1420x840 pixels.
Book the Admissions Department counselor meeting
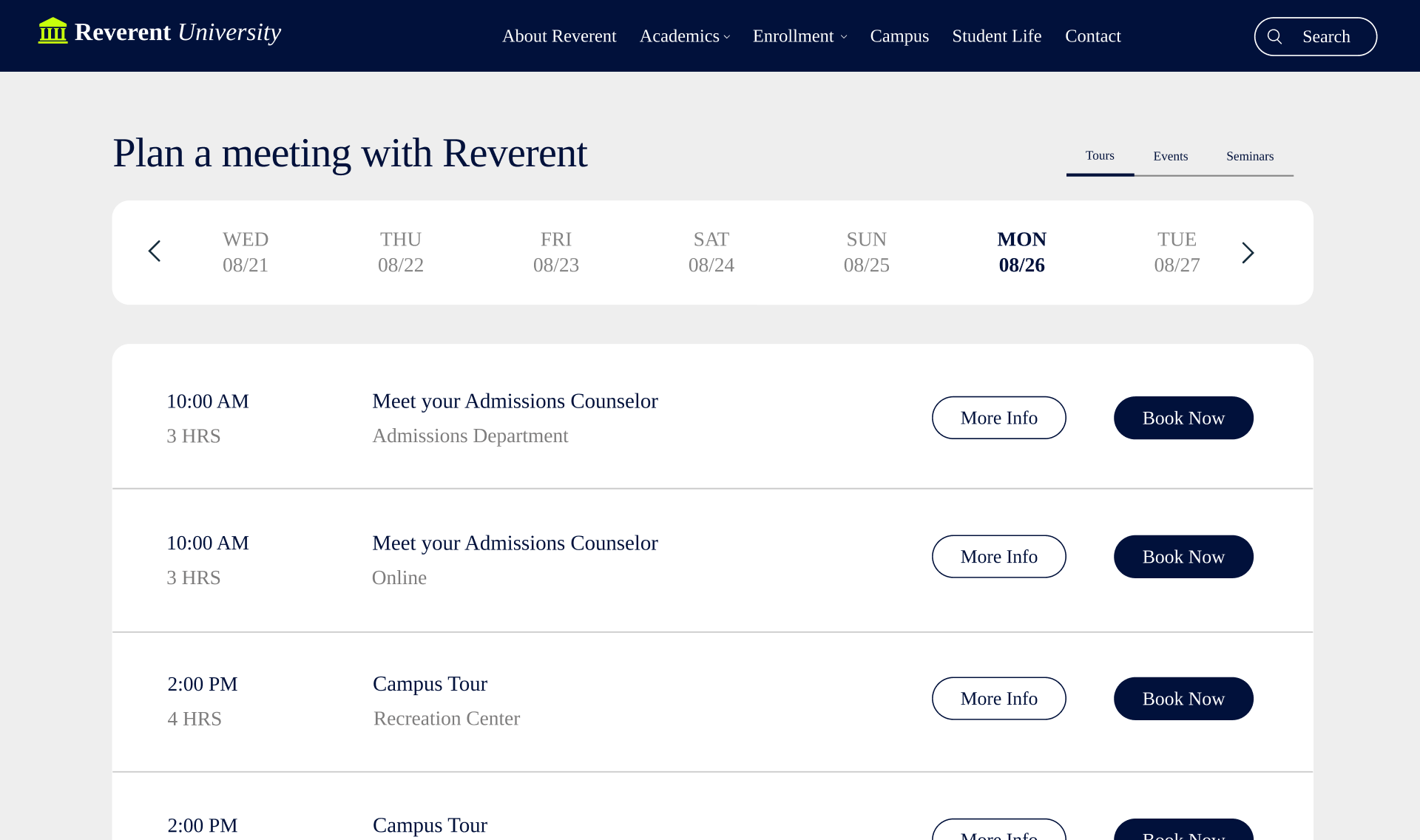tap(1183, 418)
